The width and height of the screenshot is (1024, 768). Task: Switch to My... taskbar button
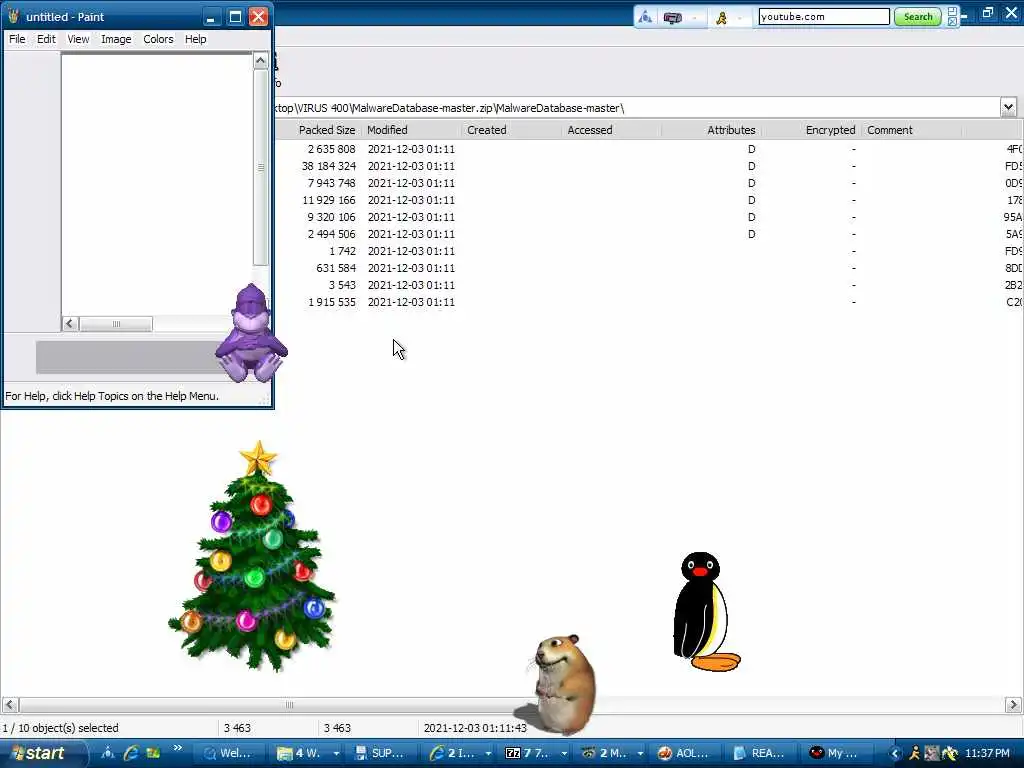(x=839, y=753)
